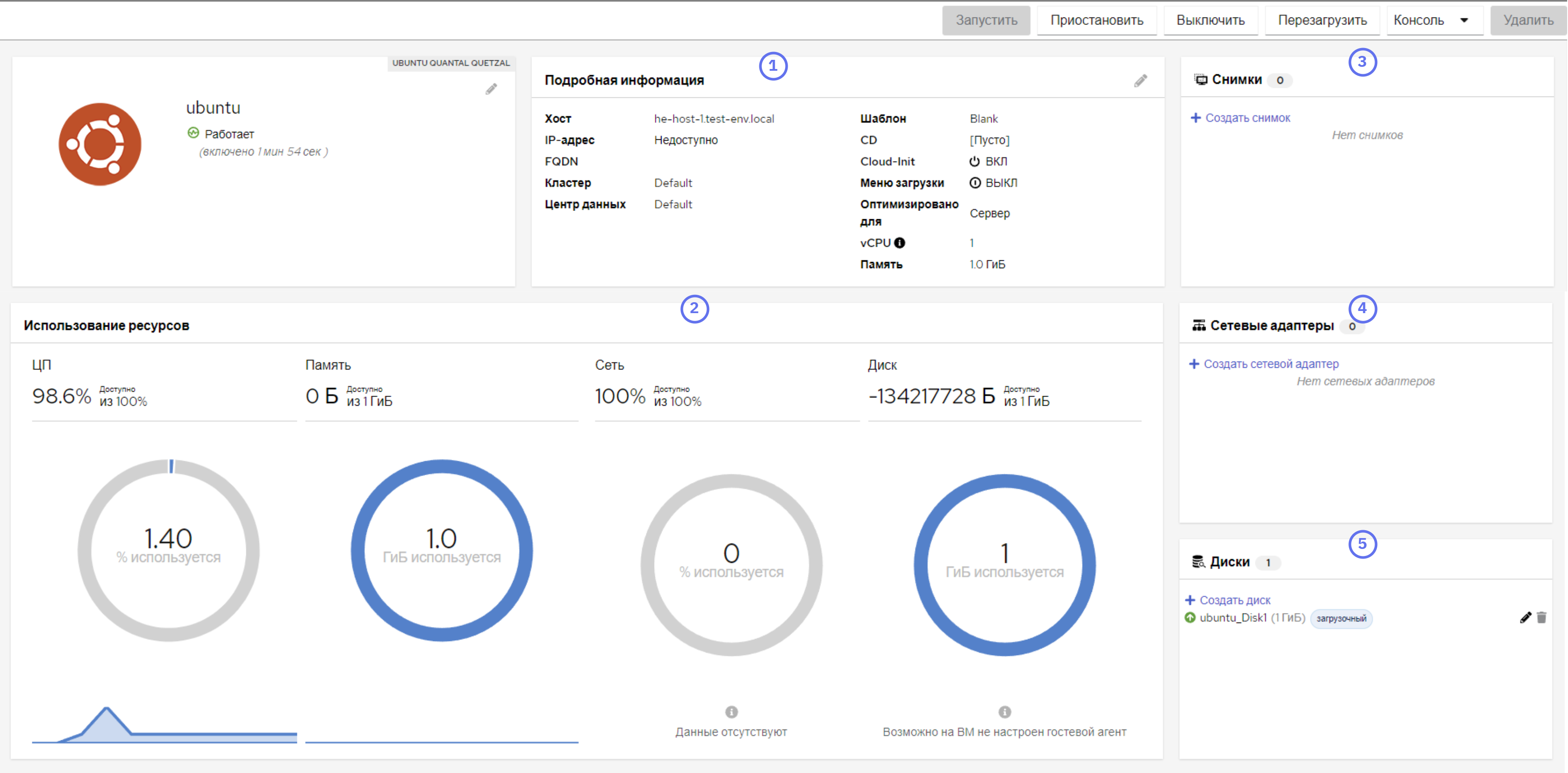This screenshot has width=1568, height=773.
Task: Click the Создать снимок link
Action: [1240, 117]
